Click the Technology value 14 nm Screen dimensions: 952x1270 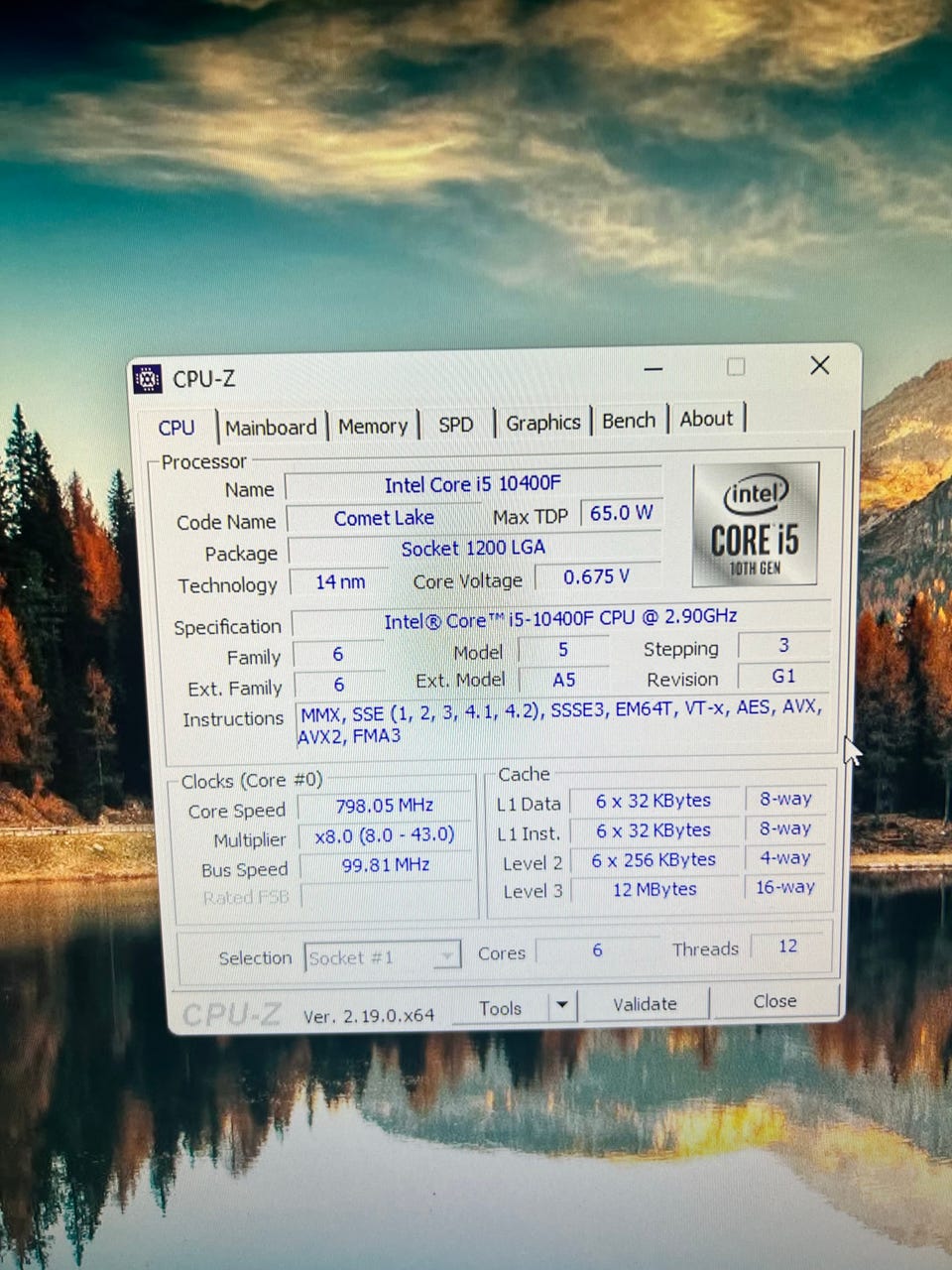(340, 581)
